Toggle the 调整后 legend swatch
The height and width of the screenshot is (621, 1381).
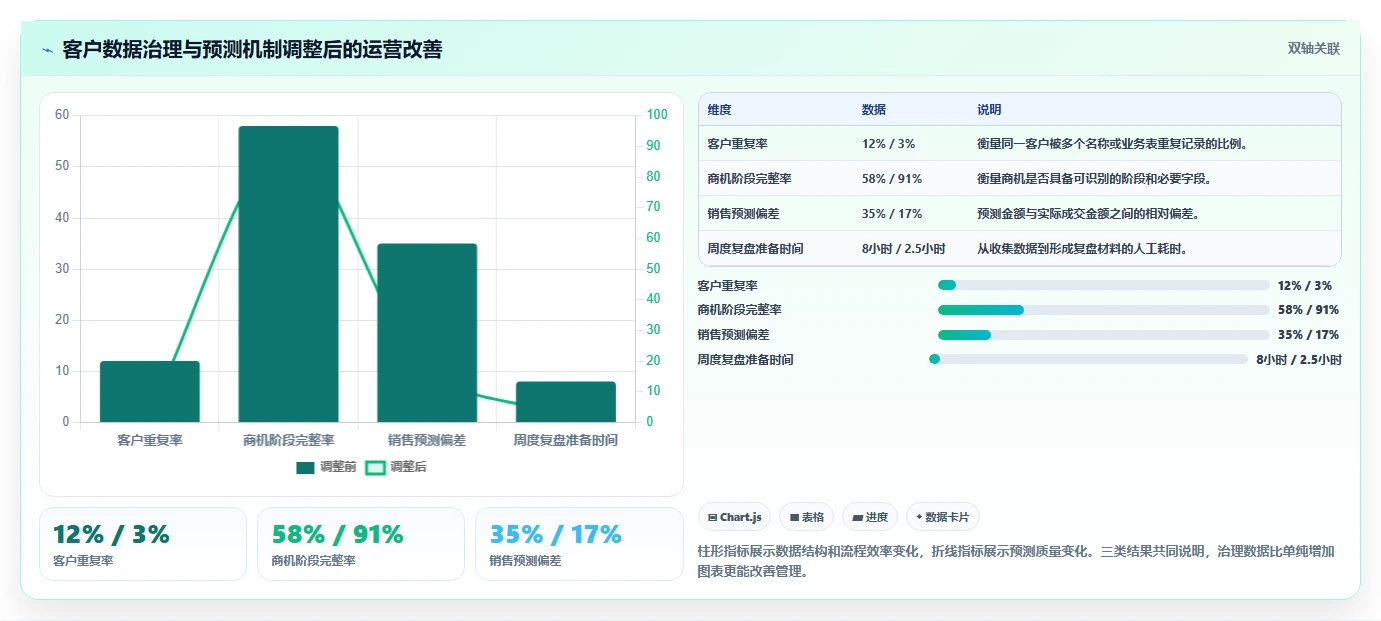(375, 467)
